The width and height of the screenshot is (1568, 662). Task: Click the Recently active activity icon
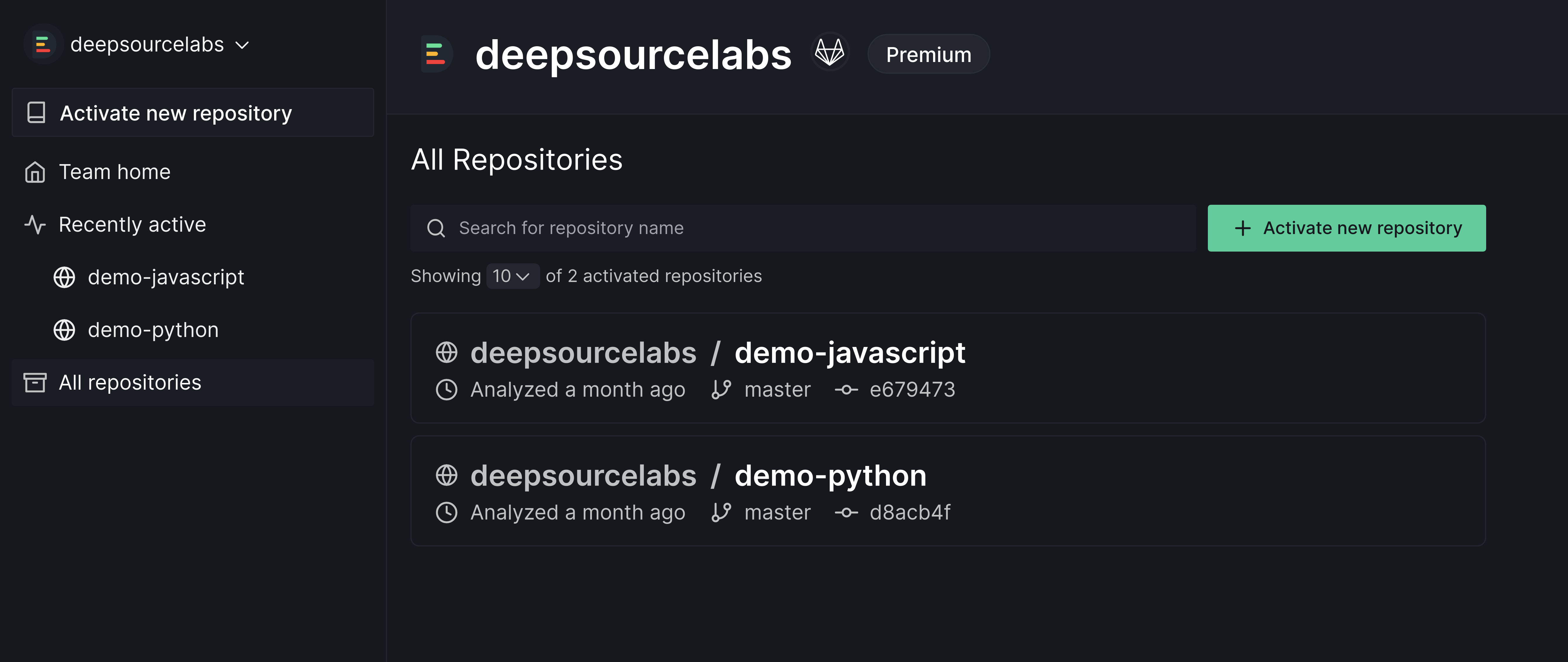pos(35,225)
